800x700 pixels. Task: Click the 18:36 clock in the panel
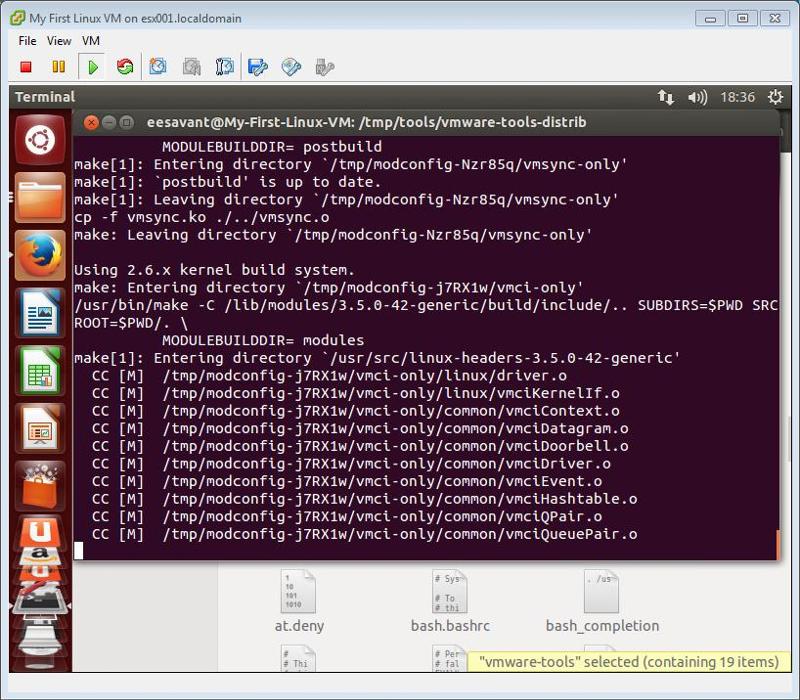[x=737, y=97]
